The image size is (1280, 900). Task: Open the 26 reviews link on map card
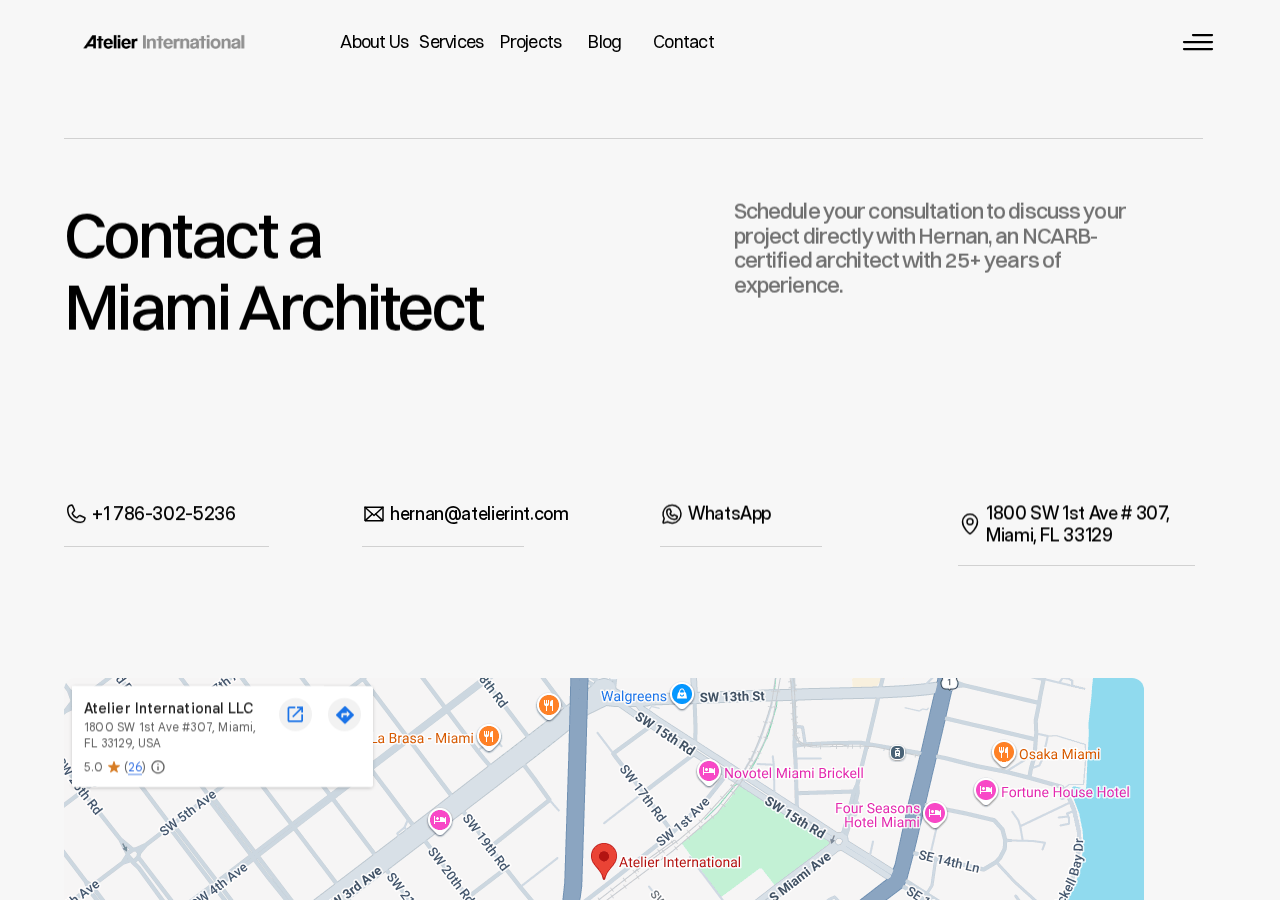click(x=135, y=767)
